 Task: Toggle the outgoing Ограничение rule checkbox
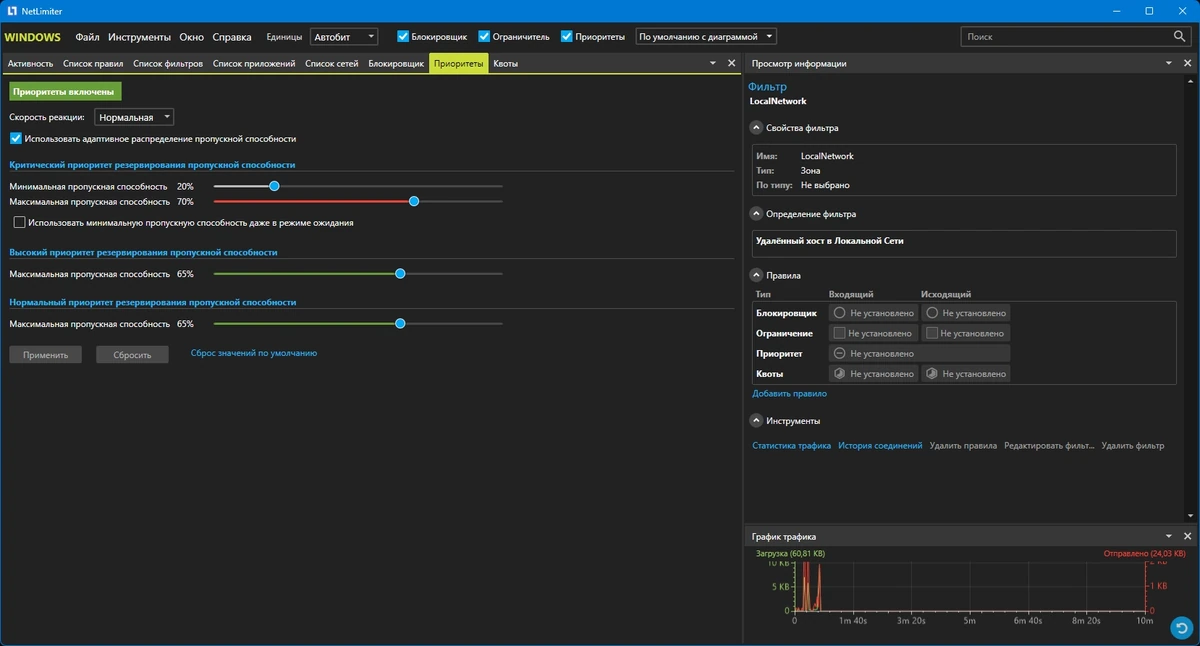pos(932,333)
